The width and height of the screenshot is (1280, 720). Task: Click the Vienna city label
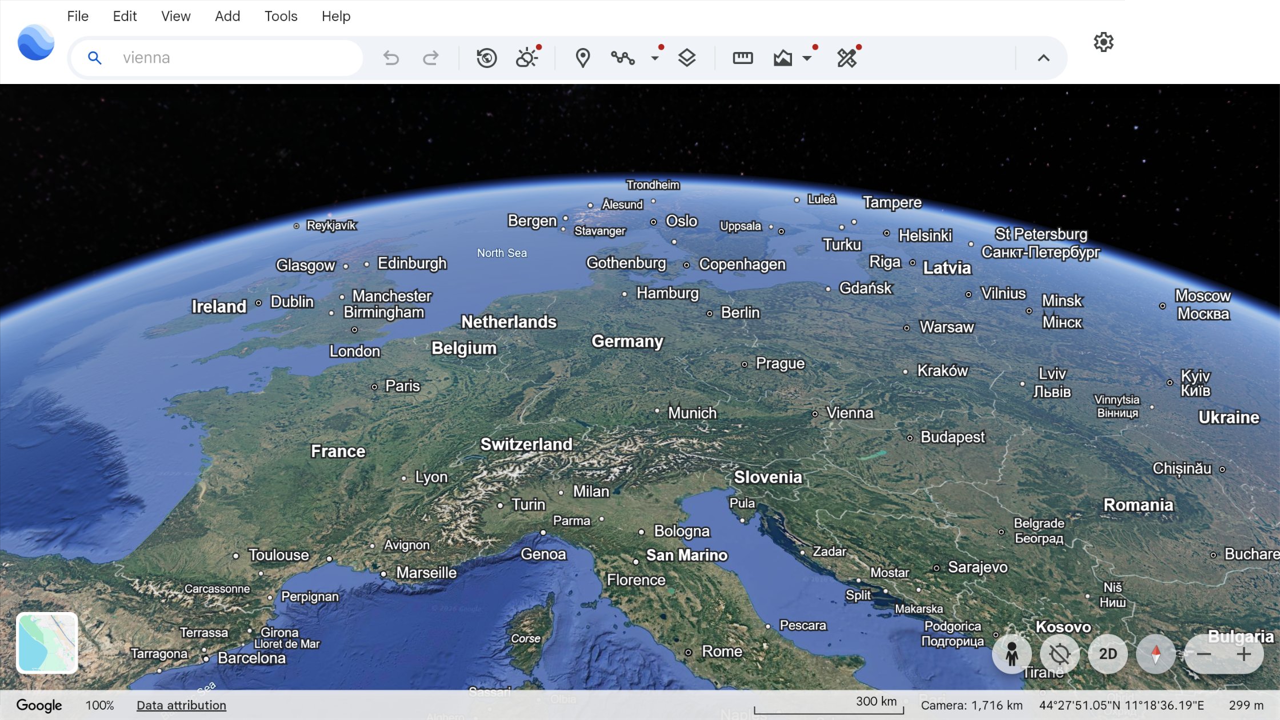pyautogui.click(x=850, y=412)
